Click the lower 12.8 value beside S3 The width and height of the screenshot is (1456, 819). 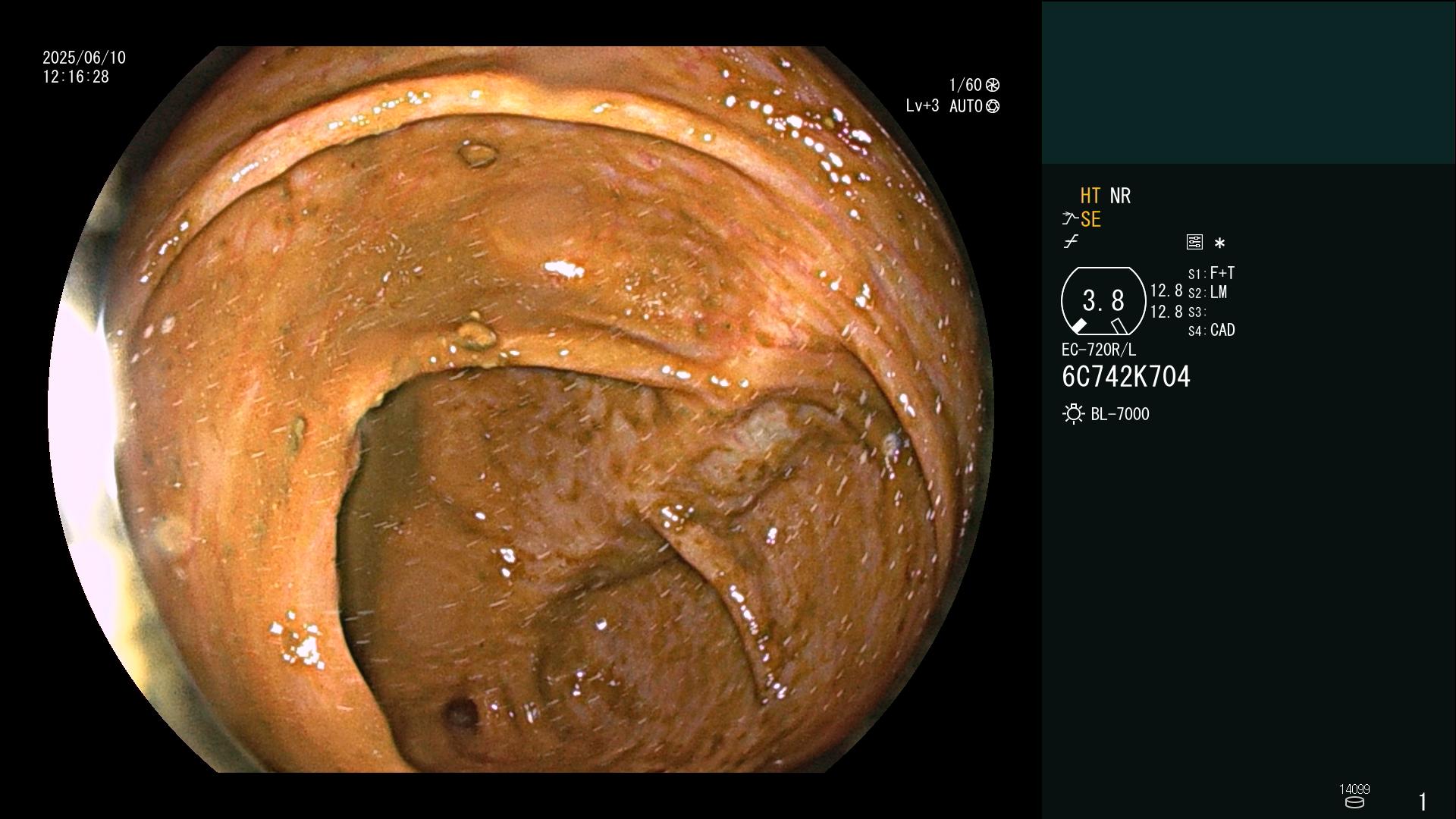pos(1166,312)
